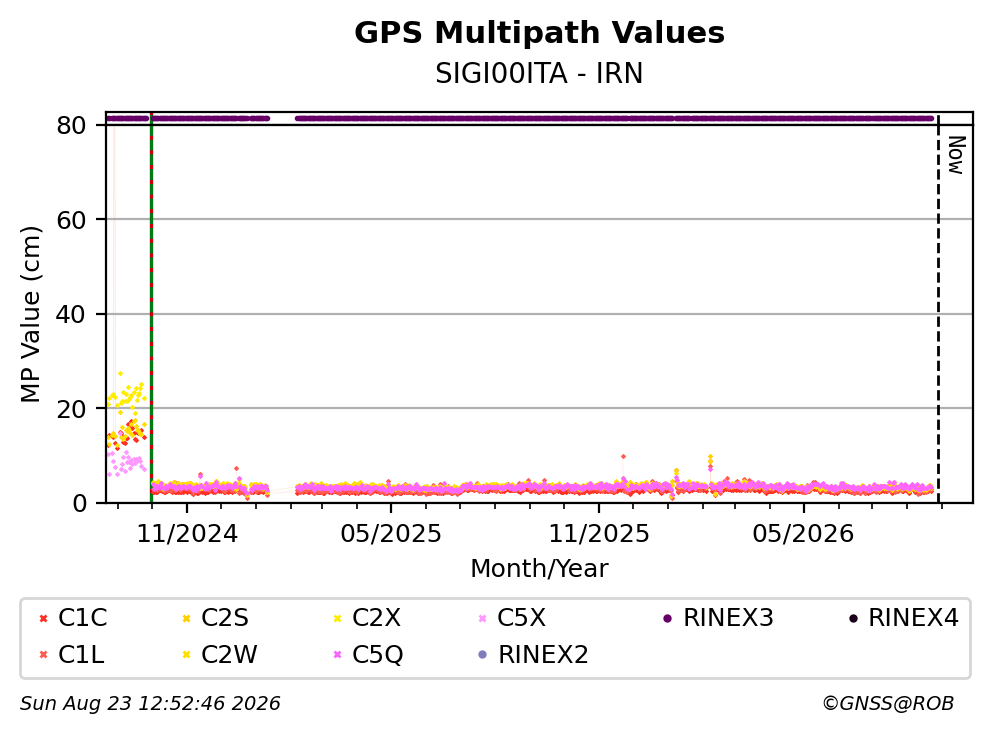The width and height of the screenshot is (993, 734).
Task: Click the RINEX2 legend dot
Action: (x=483, y=655)
